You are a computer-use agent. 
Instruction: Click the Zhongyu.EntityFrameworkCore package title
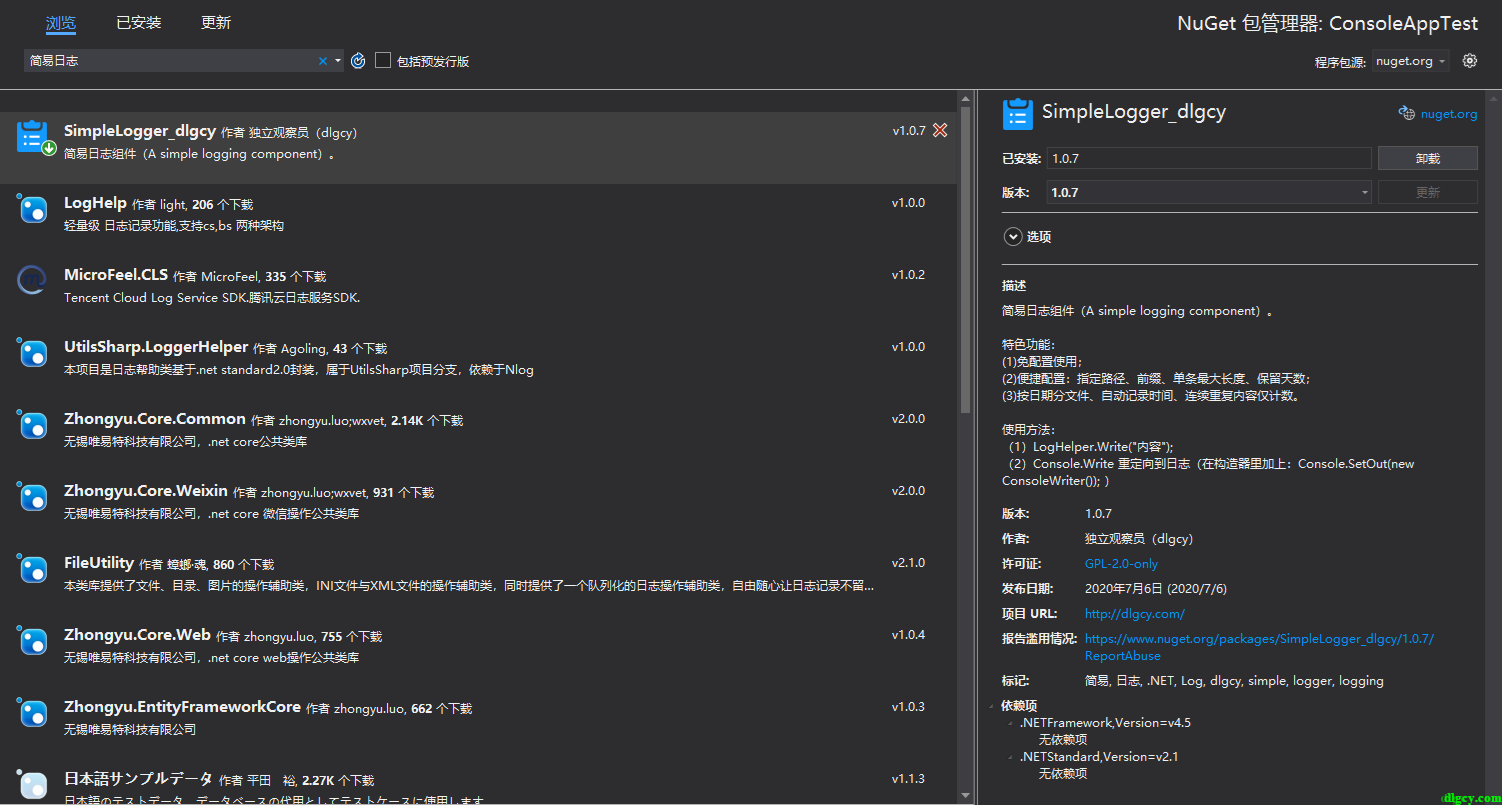pos(182,707)
